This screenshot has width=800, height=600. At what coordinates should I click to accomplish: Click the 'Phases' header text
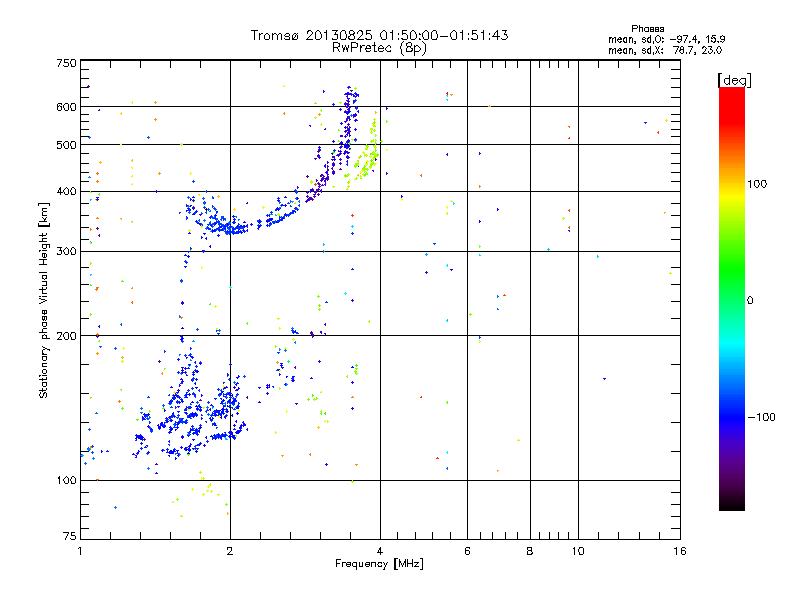(647, 29)
